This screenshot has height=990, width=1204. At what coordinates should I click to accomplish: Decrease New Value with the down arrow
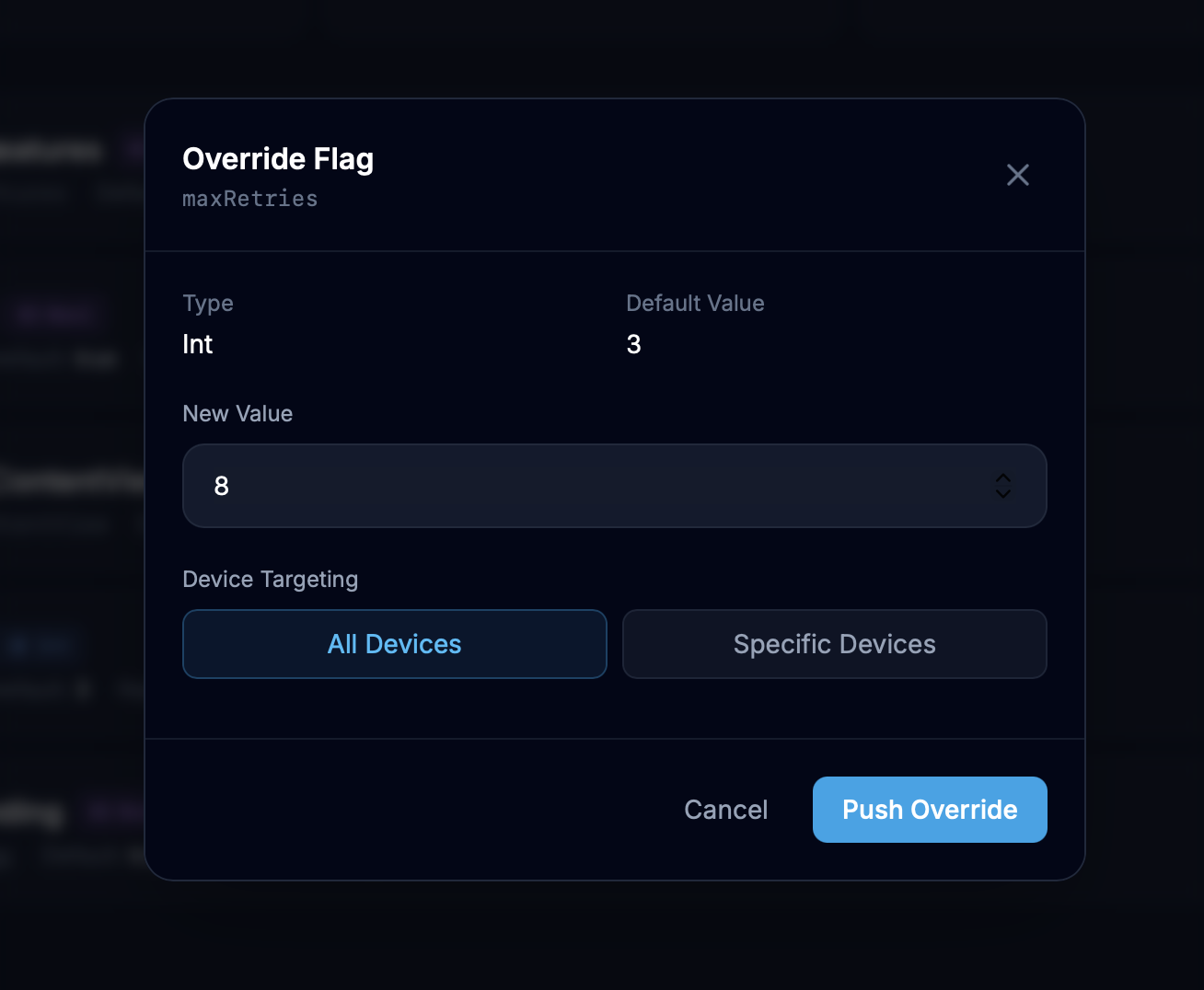coord(1003,493)
